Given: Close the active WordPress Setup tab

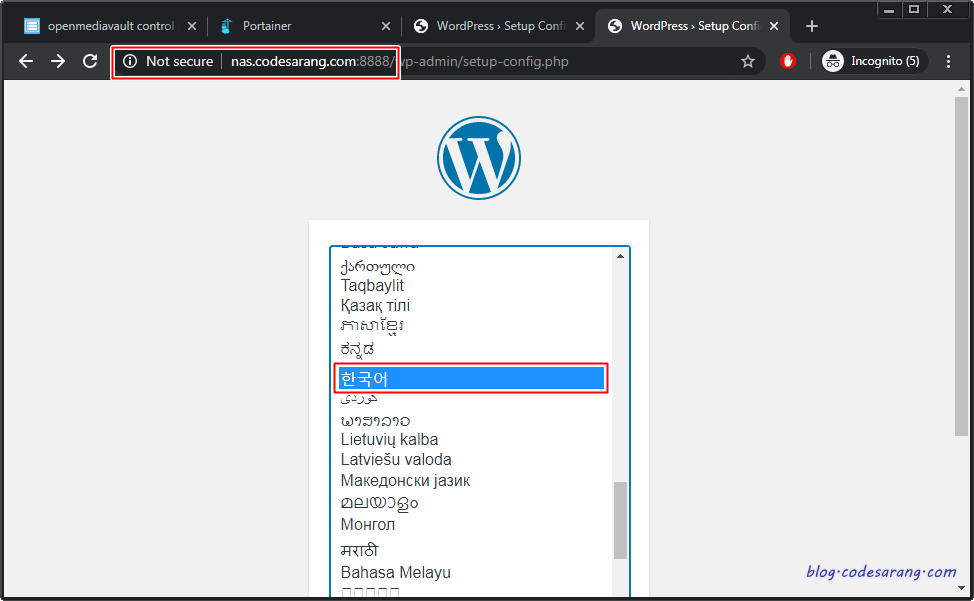Looking at the screenshot, I should coord(774,26).
